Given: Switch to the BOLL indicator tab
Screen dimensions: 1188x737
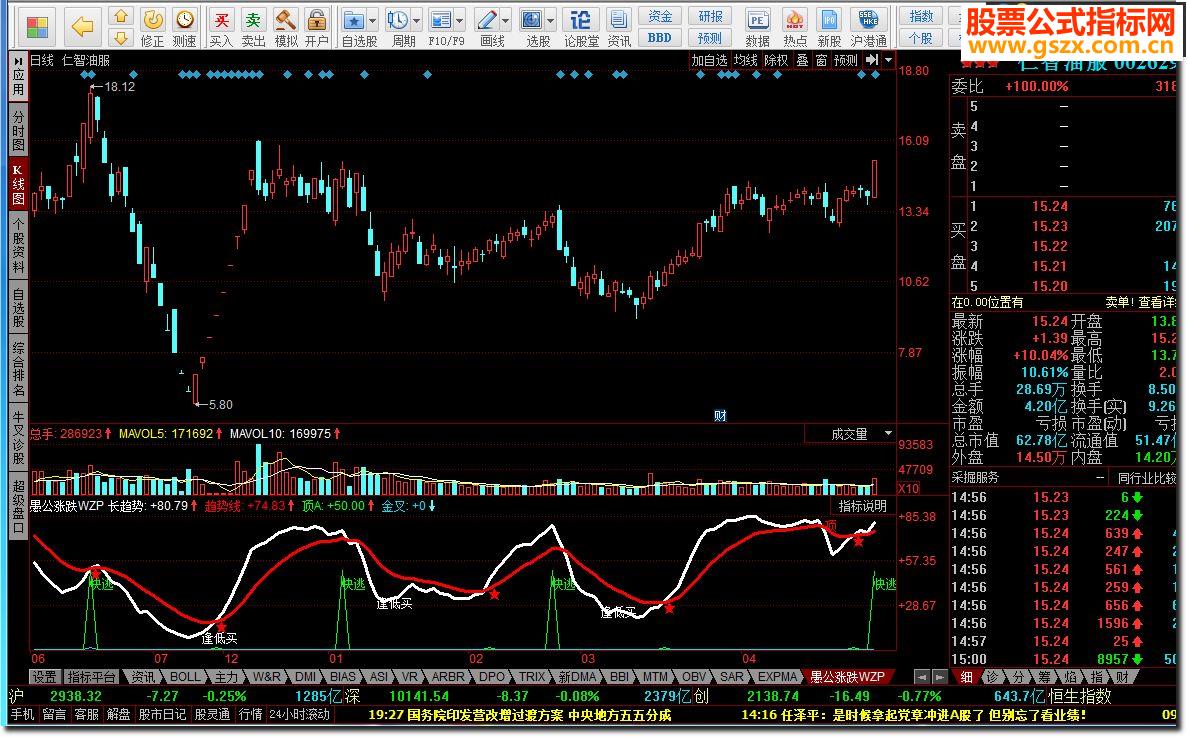Looking at the screenshot, I should [184, 677].
